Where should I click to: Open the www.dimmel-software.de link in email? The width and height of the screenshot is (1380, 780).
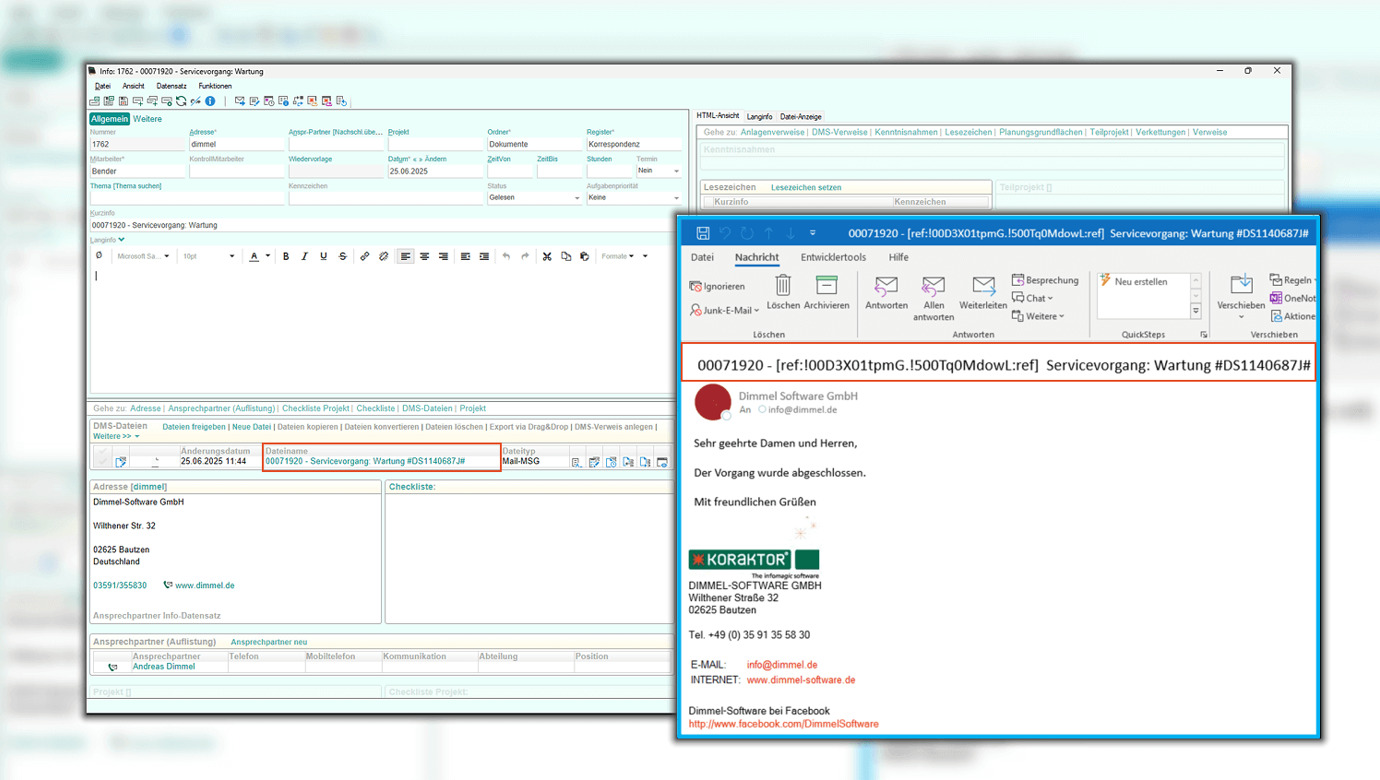[800, 680]
